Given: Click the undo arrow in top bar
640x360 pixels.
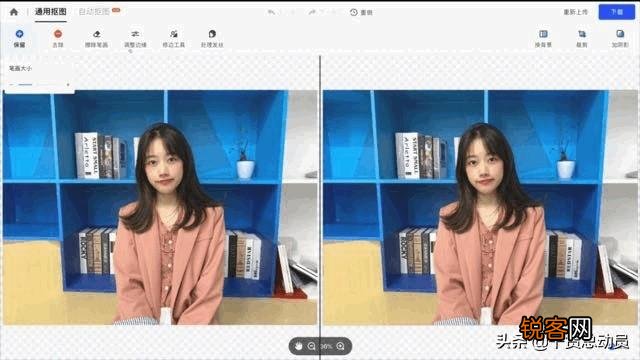Looking at the screenshot, I should pyautogui.click(x=271, y=12).
